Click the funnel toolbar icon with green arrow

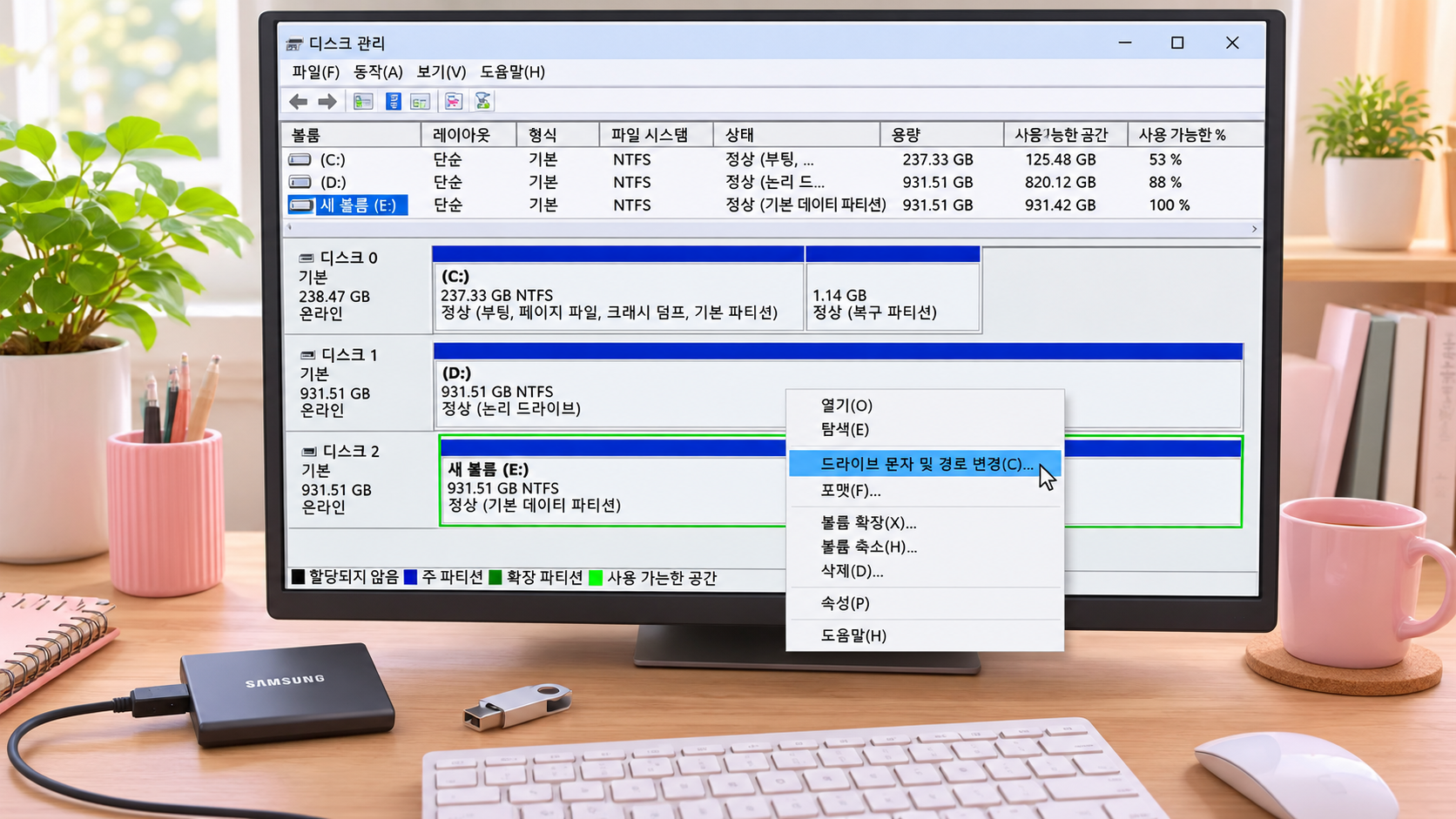click(483, 101)
